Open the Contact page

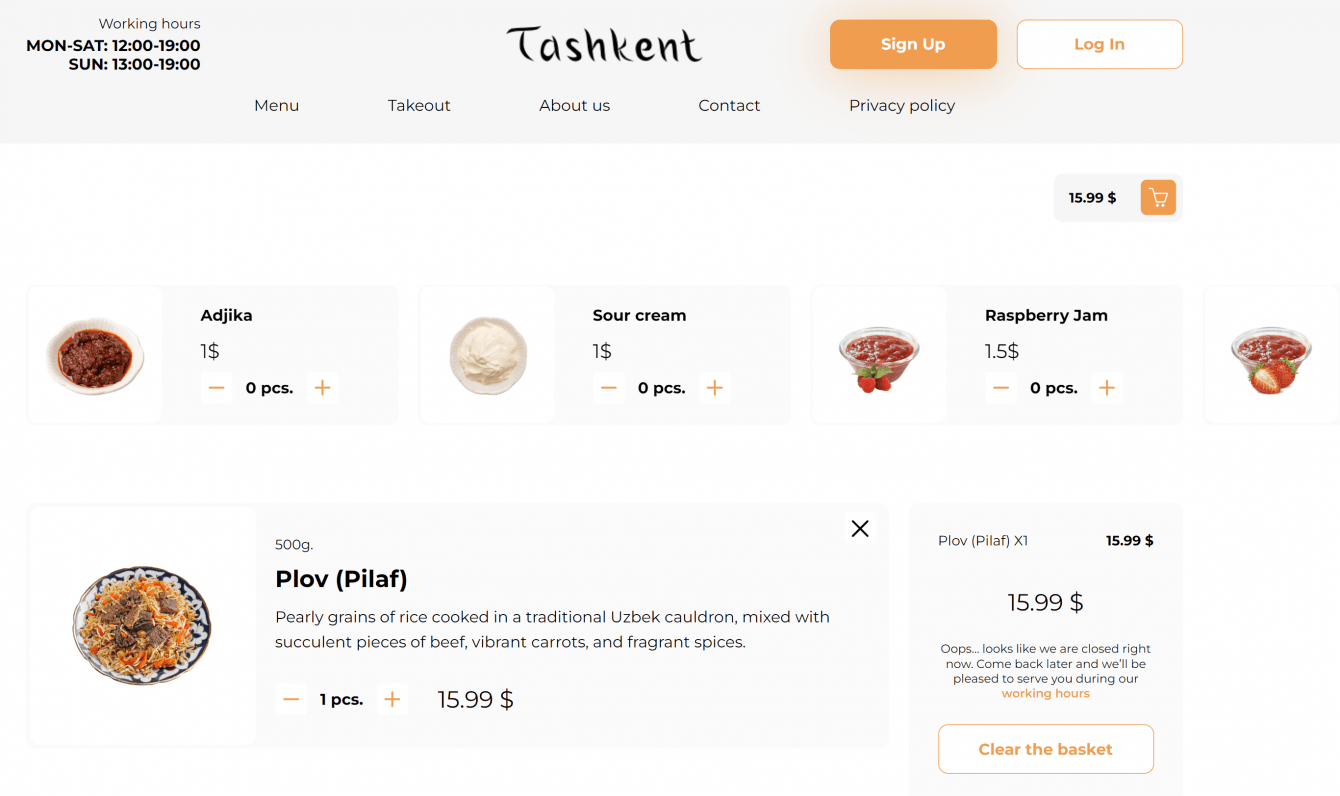tap(729, 105)
